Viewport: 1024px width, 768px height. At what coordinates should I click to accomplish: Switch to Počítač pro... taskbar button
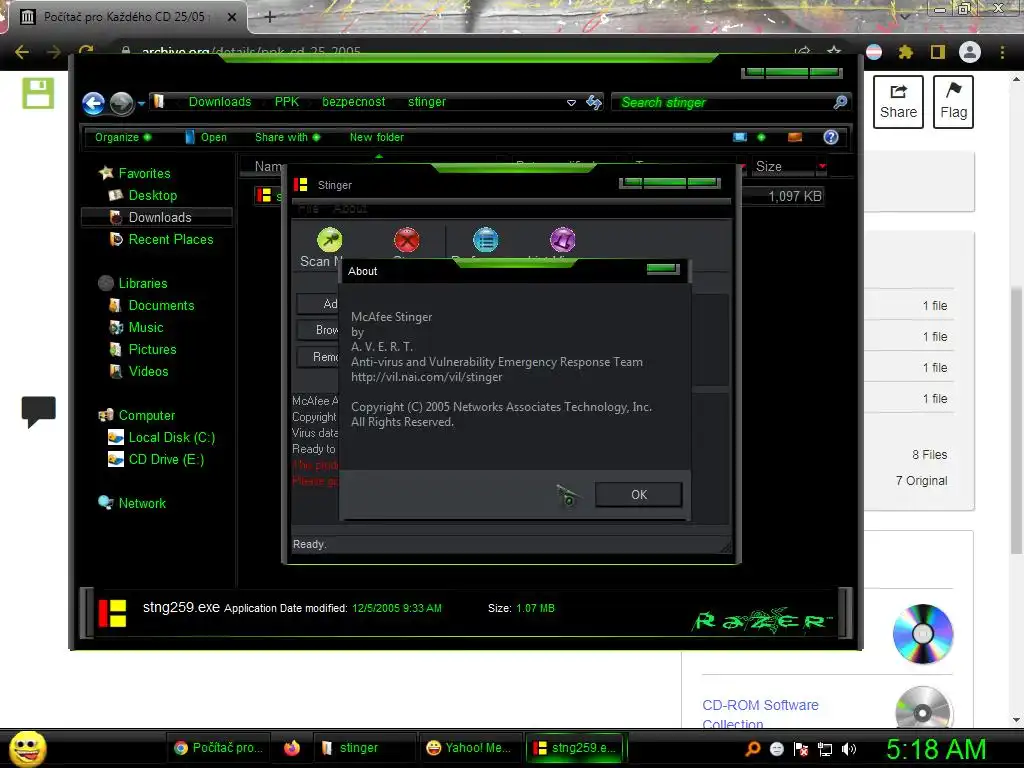point(219,748)
